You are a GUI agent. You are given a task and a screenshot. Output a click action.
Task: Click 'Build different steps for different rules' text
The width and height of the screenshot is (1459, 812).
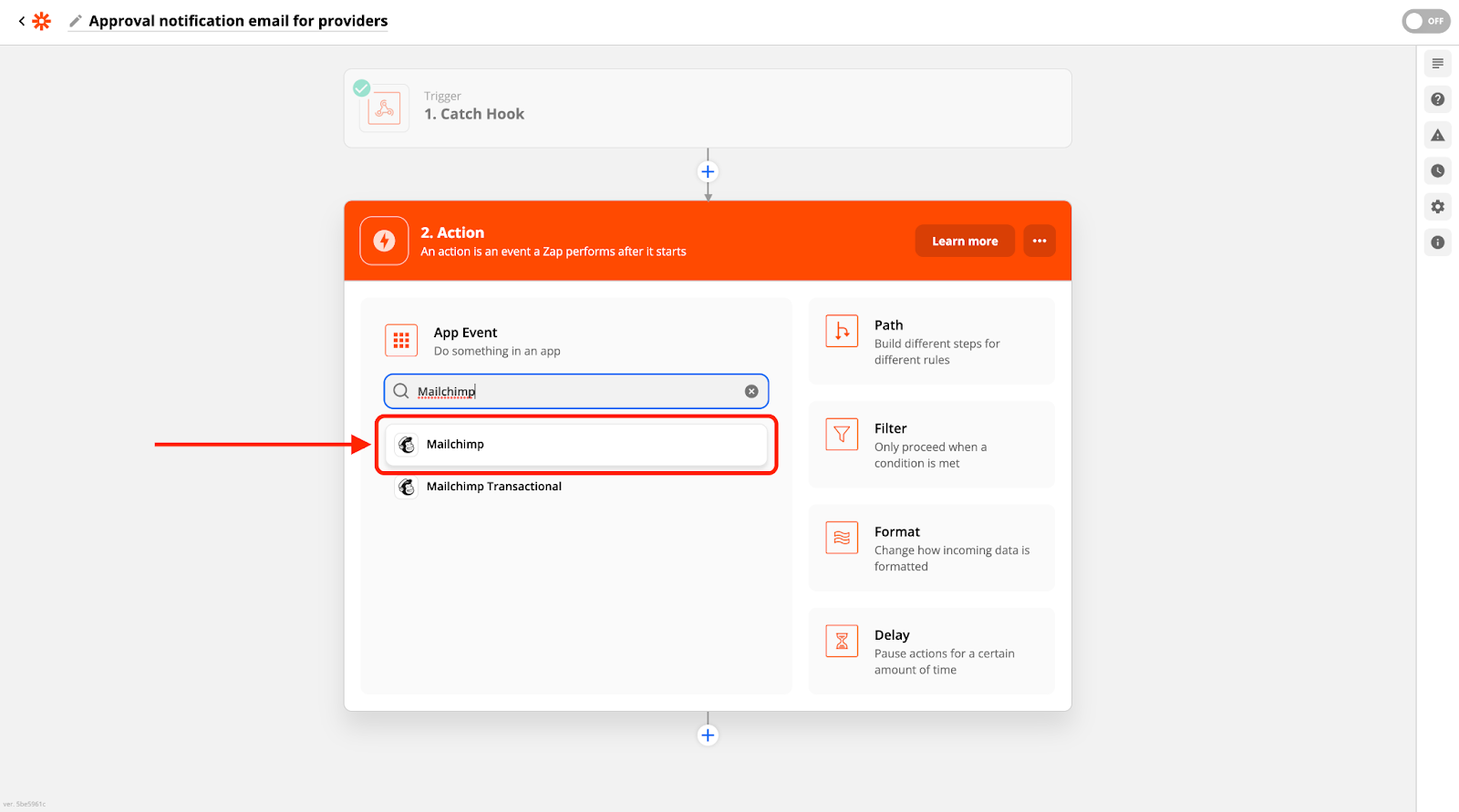937,352
